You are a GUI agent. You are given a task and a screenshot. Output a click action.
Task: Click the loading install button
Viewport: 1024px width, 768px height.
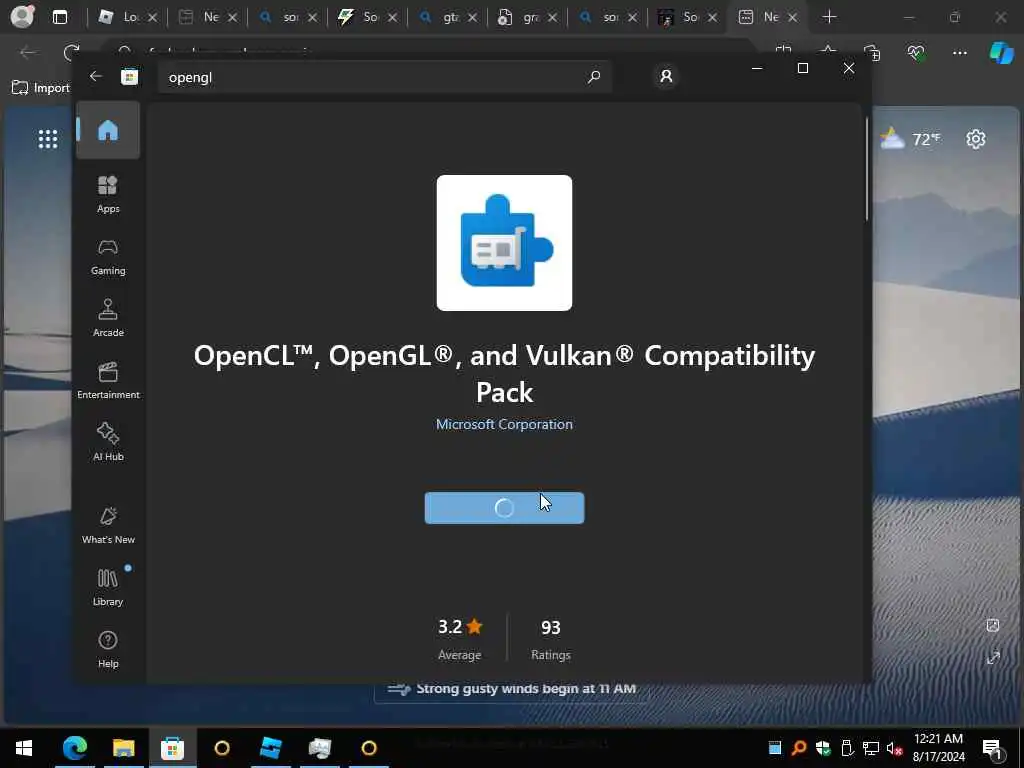point(504,507)
